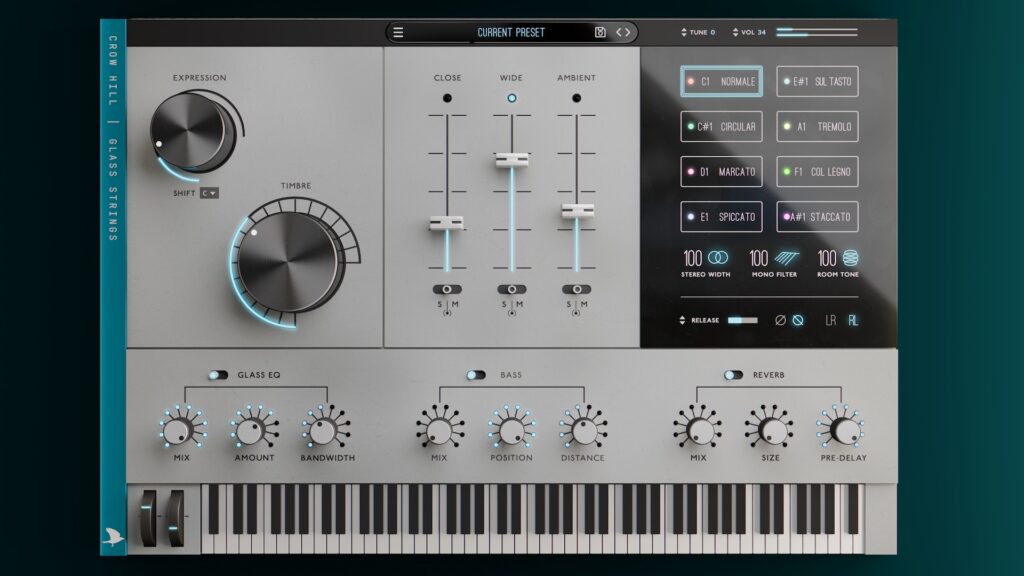This screenshot has width=1024, height=576.
Task: Open the hamburger menu in top bar
Action: coord(398,32)
